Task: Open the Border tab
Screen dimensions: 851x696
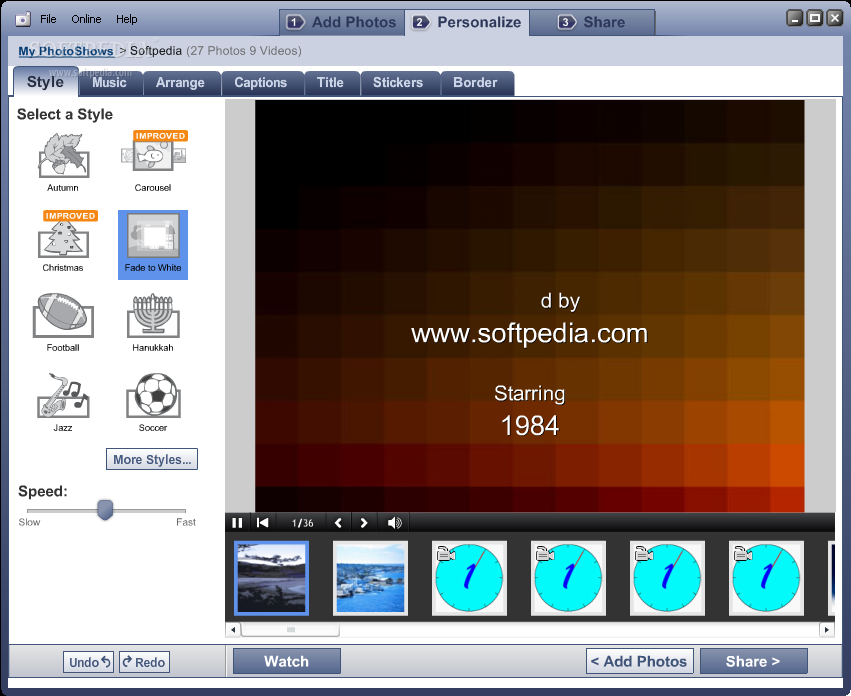Action: 475,83
